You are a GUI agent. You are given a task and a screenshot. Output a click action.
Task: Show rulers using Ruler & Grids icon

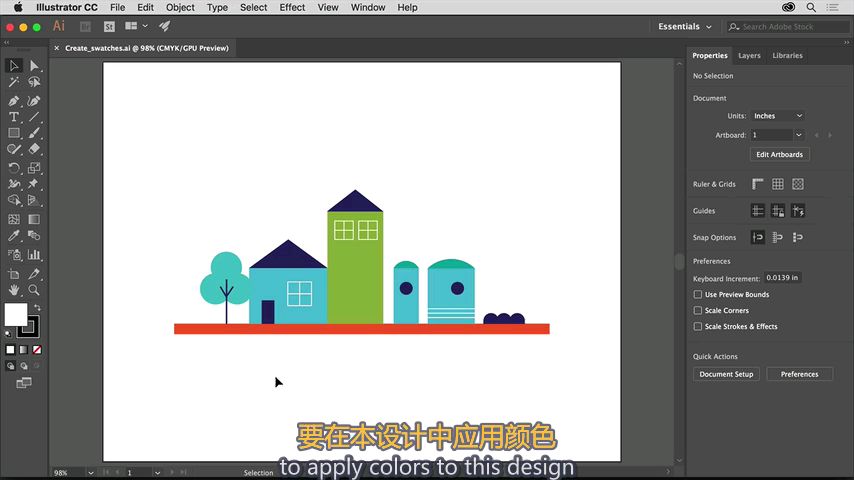tap(758, 184)
